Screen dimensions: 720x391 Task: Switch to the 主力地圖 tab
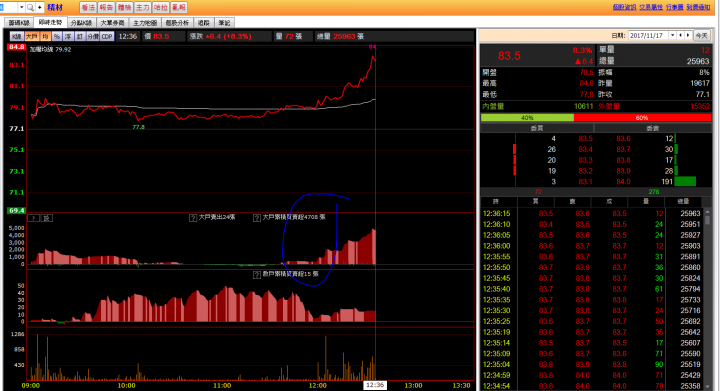tap(145, 22)
